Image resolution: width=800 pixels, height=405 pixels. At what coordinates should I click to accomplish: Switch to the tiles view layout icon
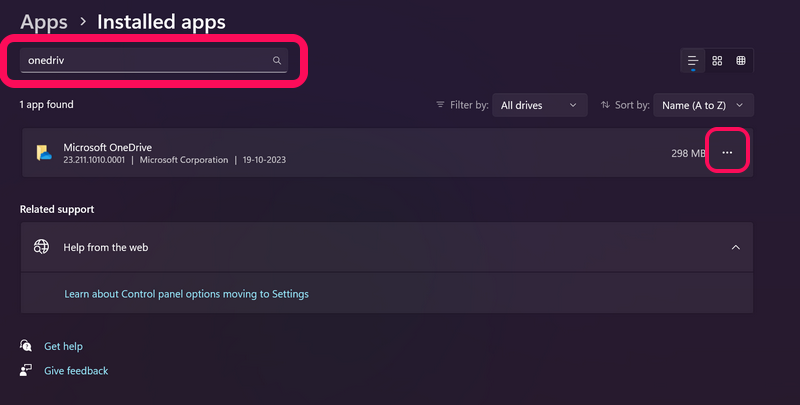click(x=741, y=61)
